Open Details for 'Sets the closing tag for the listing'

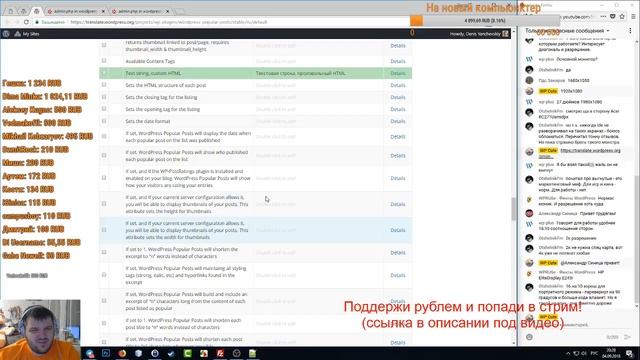(x=398, y=97)
